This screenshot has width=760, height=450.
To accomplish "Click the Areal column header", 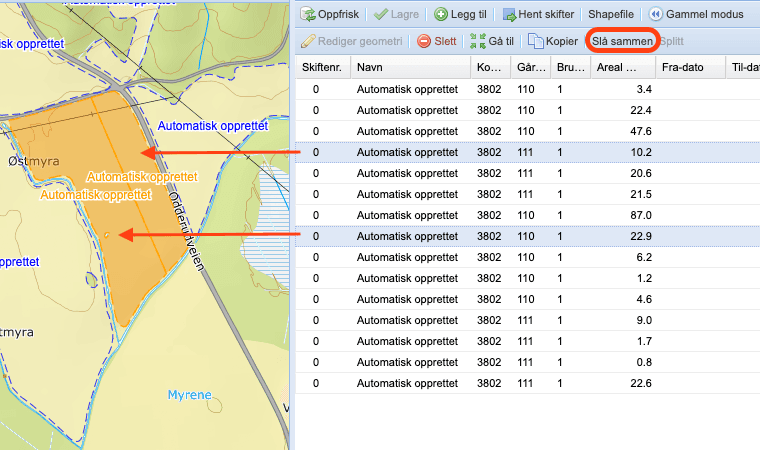I will [x=623, y=67].
